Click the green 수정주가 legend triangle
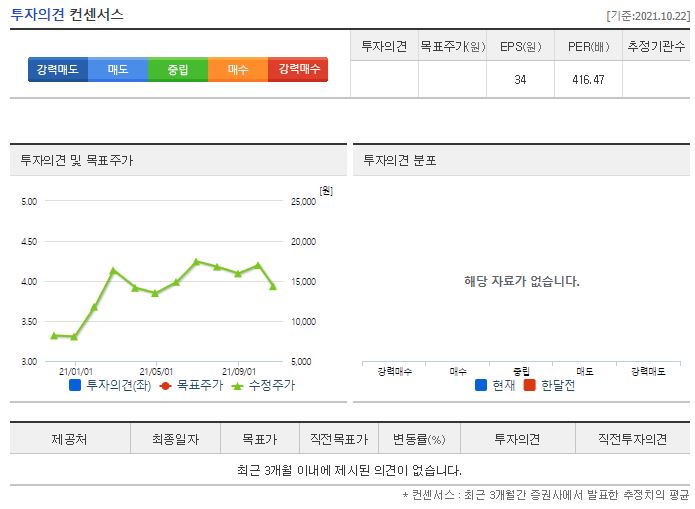The height and width of the screenshot is (509, 695). click(x=237, y=386)
